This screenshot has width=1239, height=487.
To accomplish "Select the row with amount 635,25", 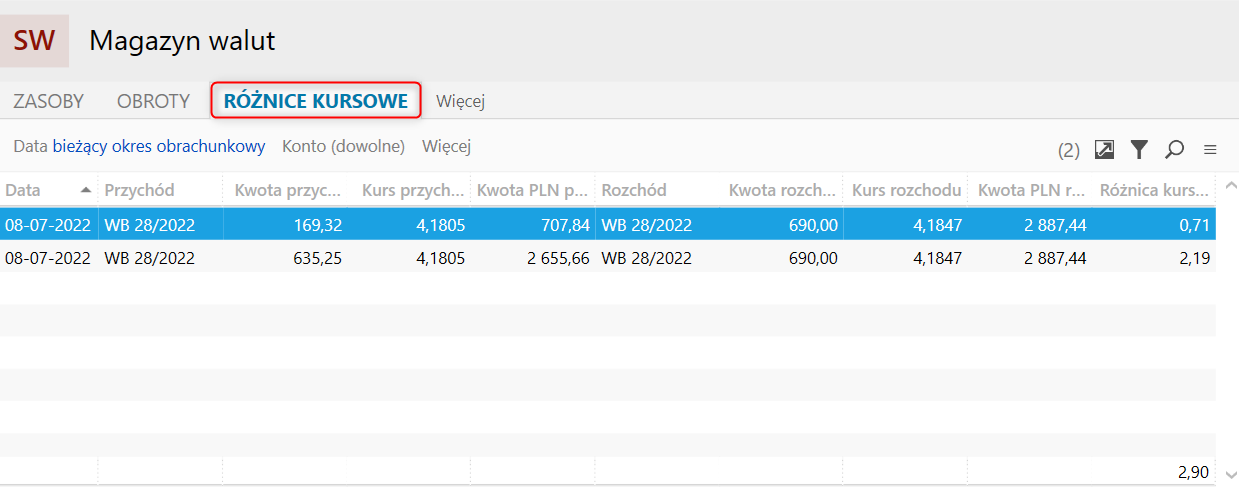I will pos(608,257).
